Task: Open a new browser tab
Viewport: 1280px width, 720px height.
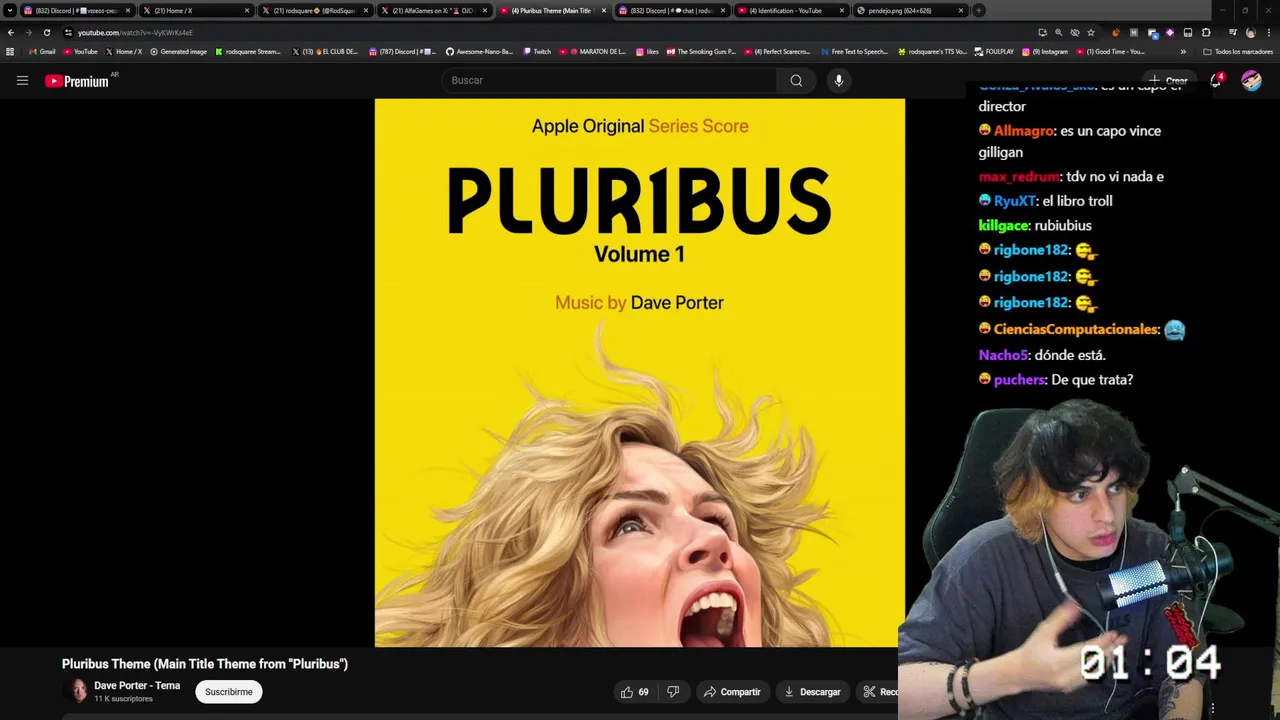Action: click(979, 10)
